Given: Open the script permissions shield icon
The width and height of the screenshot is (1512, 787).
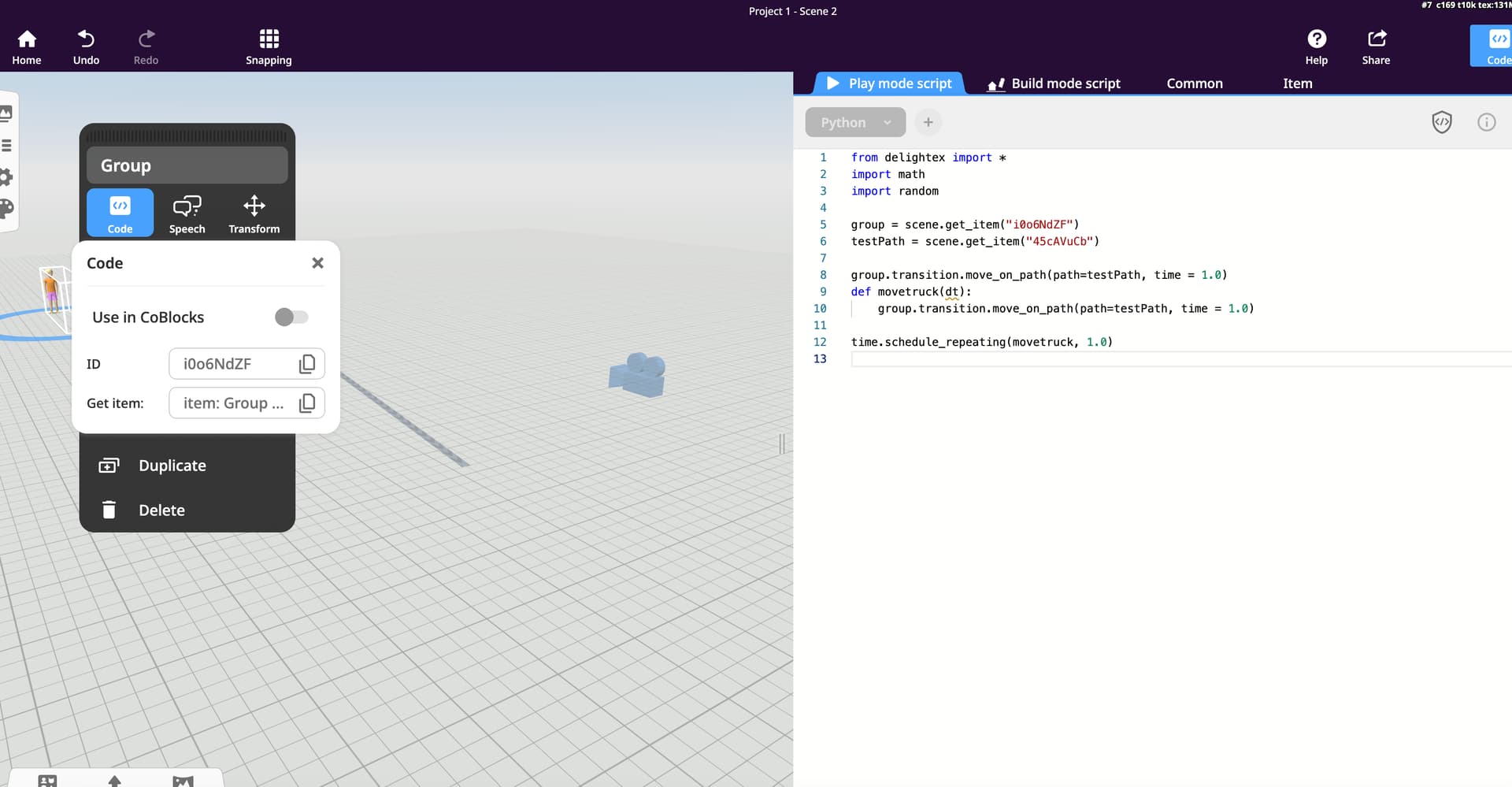Looking at the screenshot, I should click(1442, 122).
